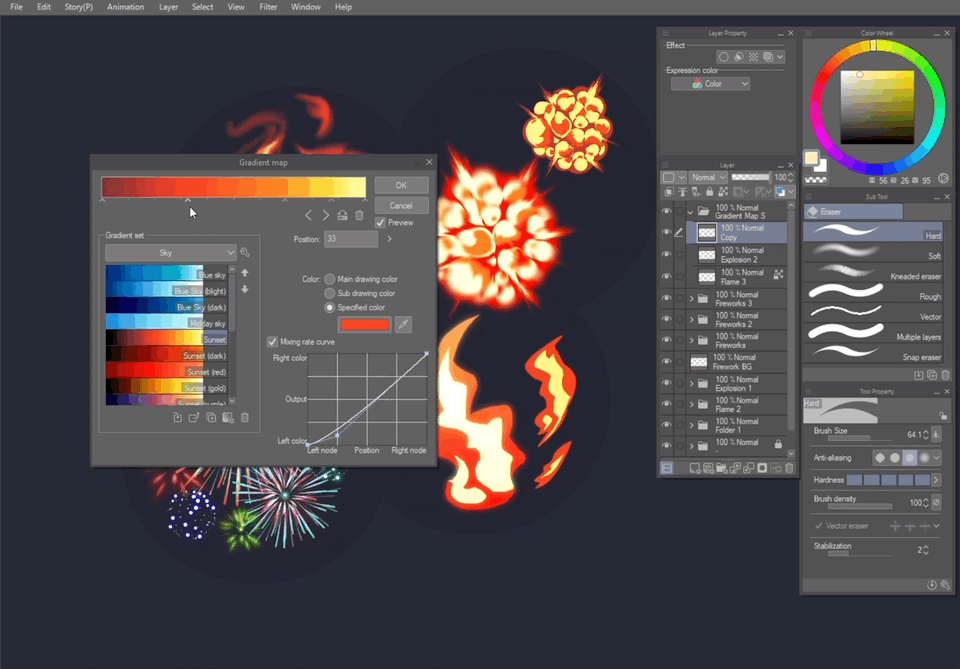
Task: Move gradient down with the down arrow
Action: coord(245,289)
